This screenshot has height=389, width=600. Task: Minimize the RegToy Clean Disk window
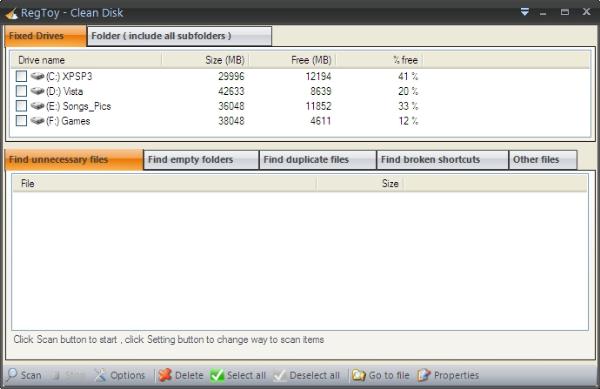(543, 13)
